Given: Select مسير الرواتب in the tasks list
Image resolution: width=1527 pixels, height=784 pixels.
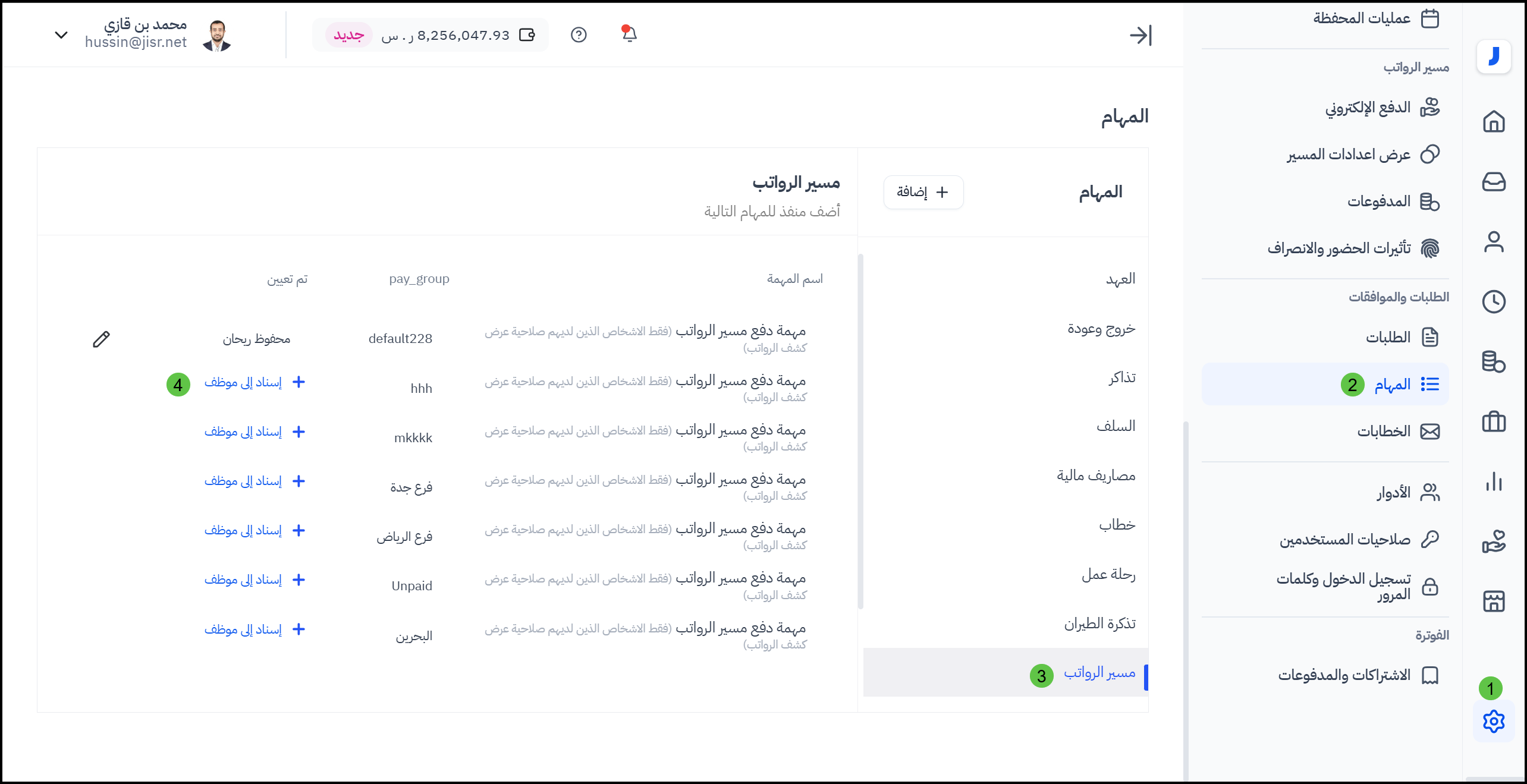Looking at the screenshot, I should 1099,672.
